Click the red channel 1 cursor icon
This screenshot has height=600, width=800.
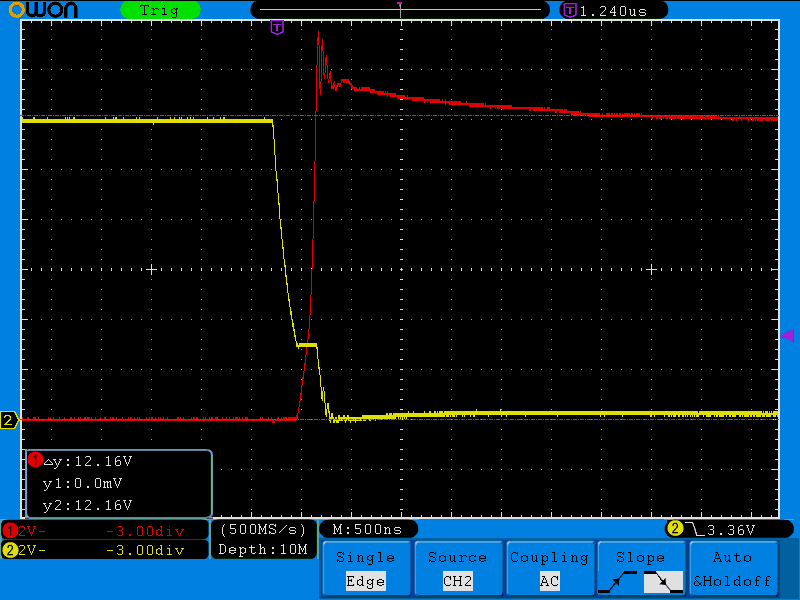point(35,460)
